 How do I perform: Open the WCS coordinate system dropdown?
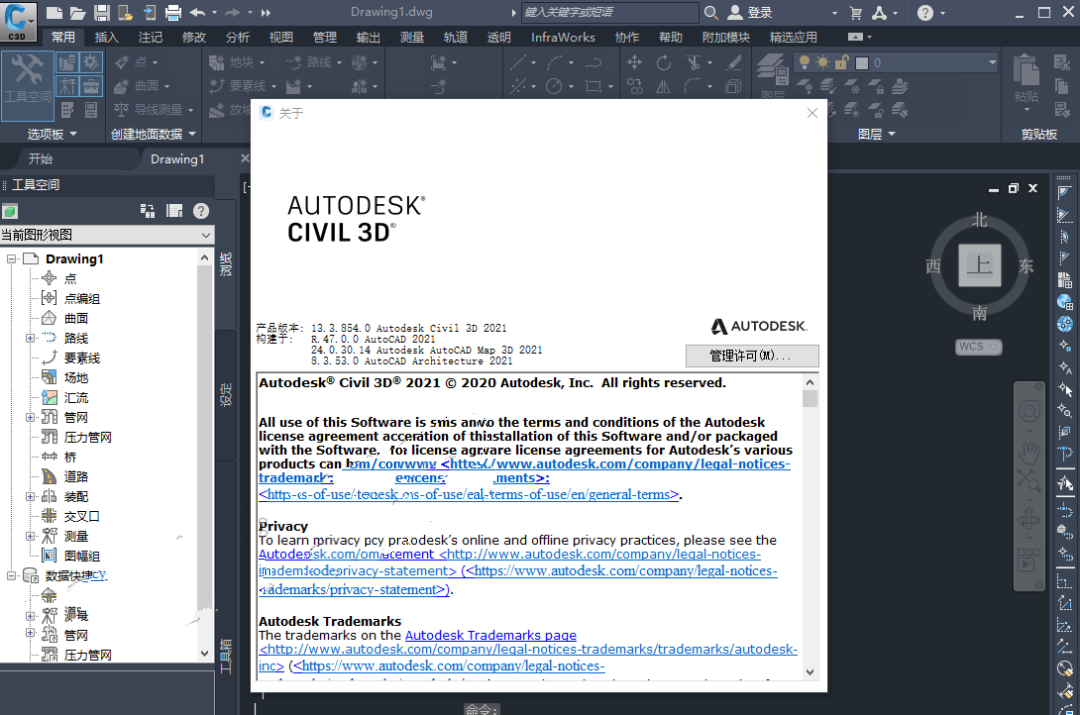tap(978, 346)
